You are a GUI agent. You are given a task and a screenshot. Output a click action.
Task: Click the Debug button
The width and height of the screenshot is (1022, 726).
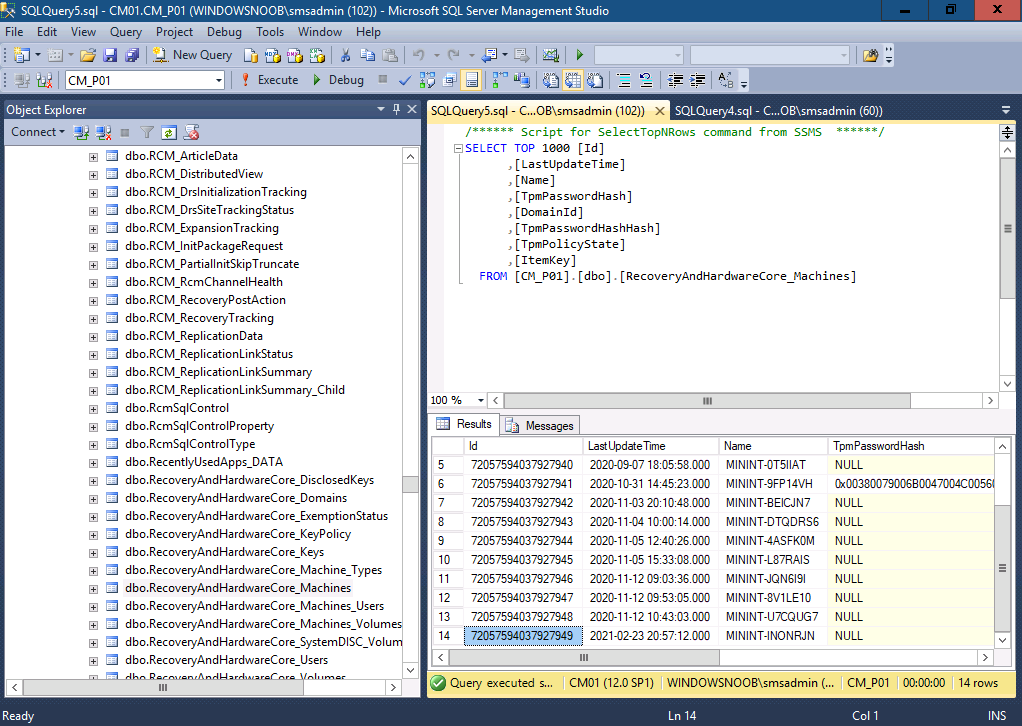[339, 80]
